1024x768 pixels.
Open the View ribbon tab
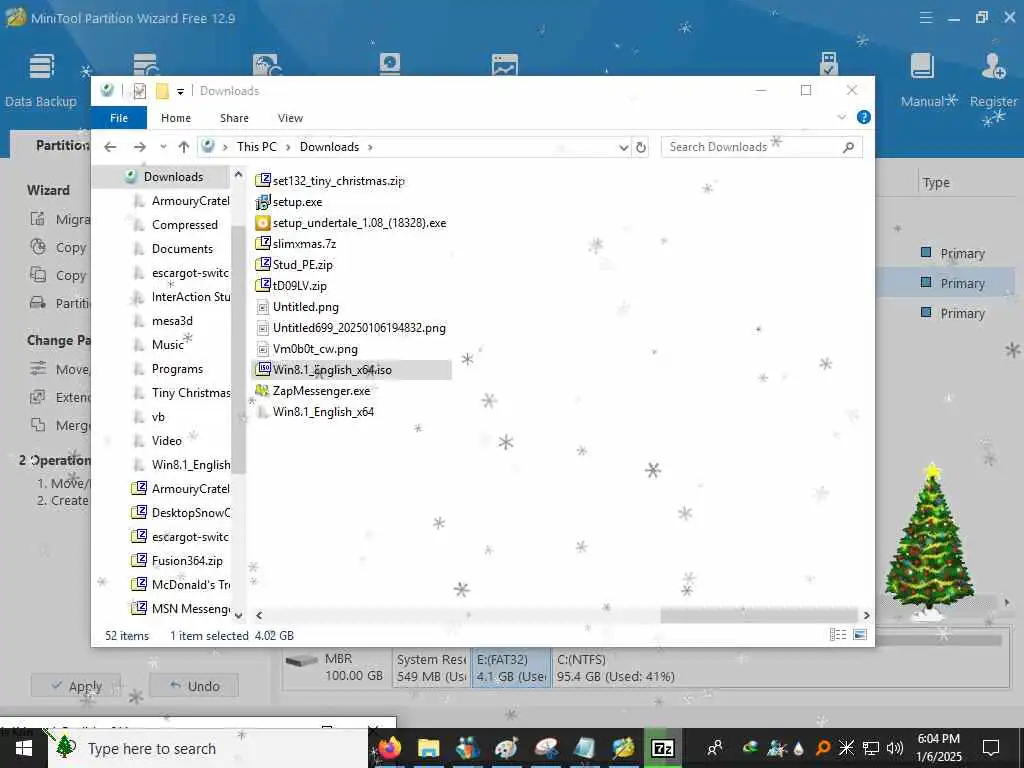290,118
